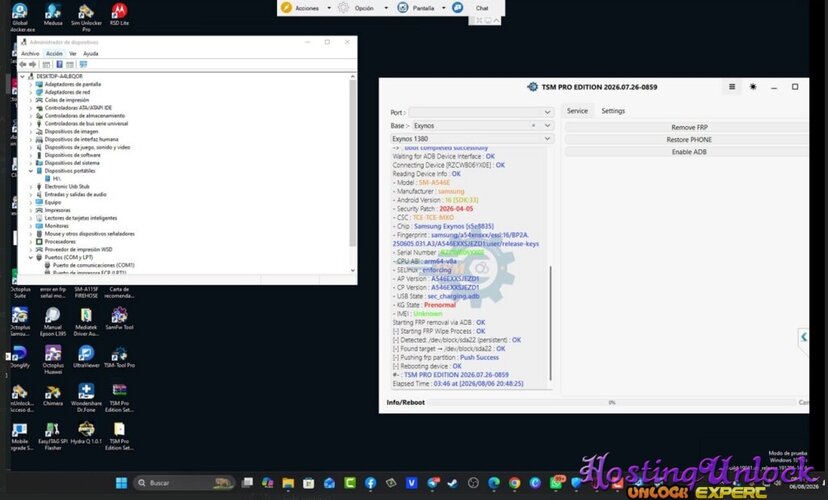Click Device Manager back arrow icon

coord(23,64)
